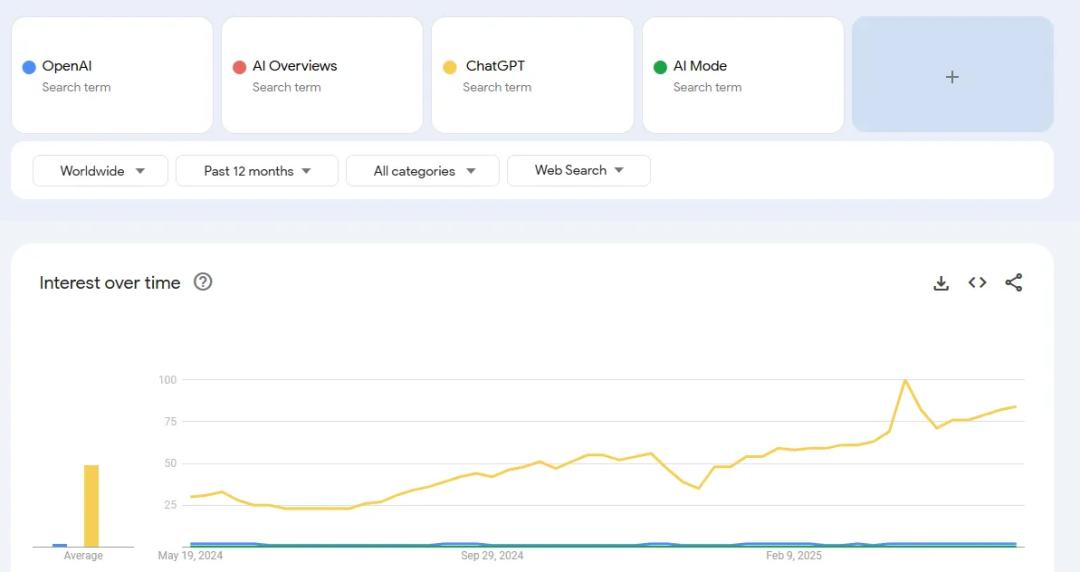The width and height of the screenshot is (1080, 572).
Task: Select the AI Mode search term card
Action: (742, 75)
